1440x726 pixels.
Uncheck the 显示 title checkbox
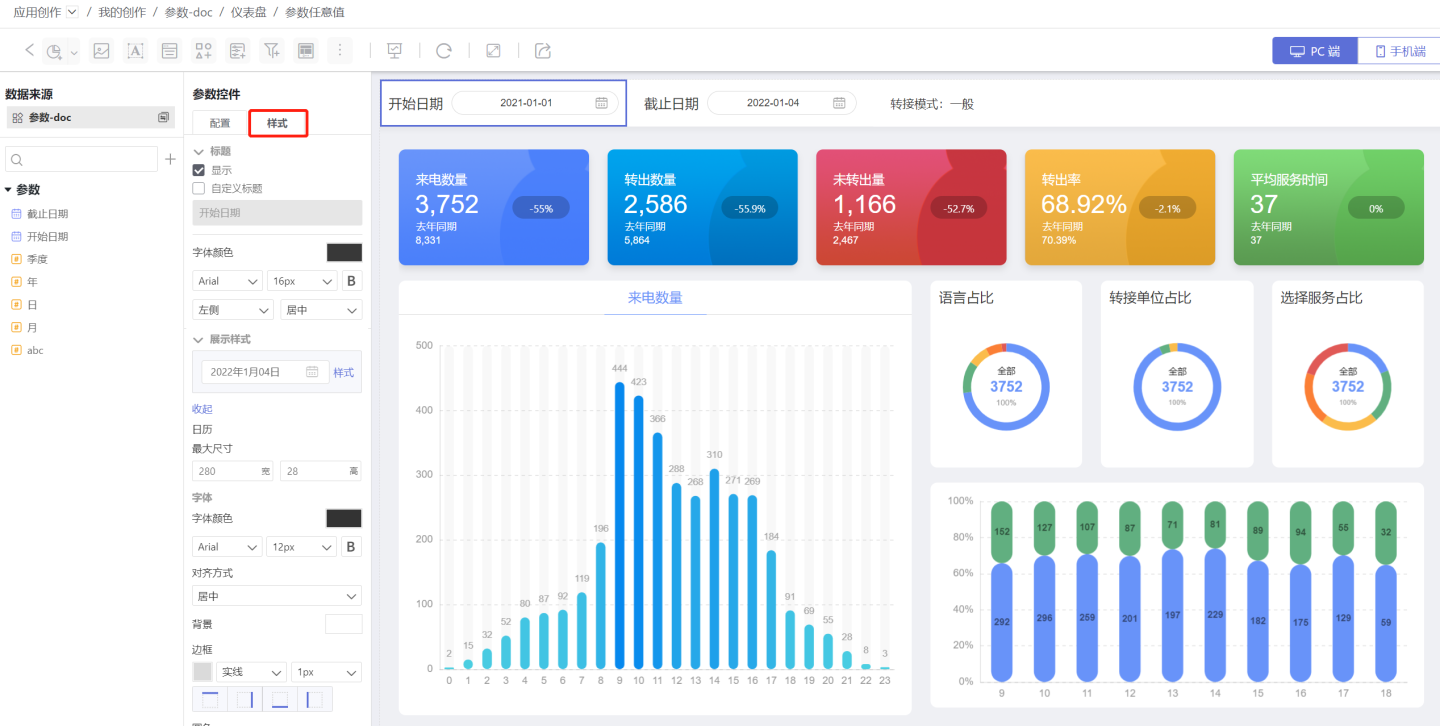tap(199, 170)
